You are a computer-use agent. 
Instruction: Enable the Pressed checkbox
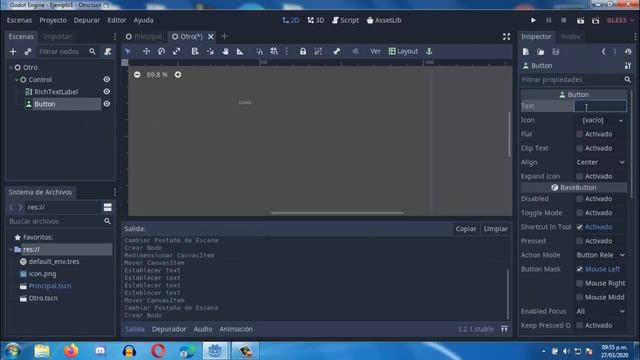click(x=579, y=241)
